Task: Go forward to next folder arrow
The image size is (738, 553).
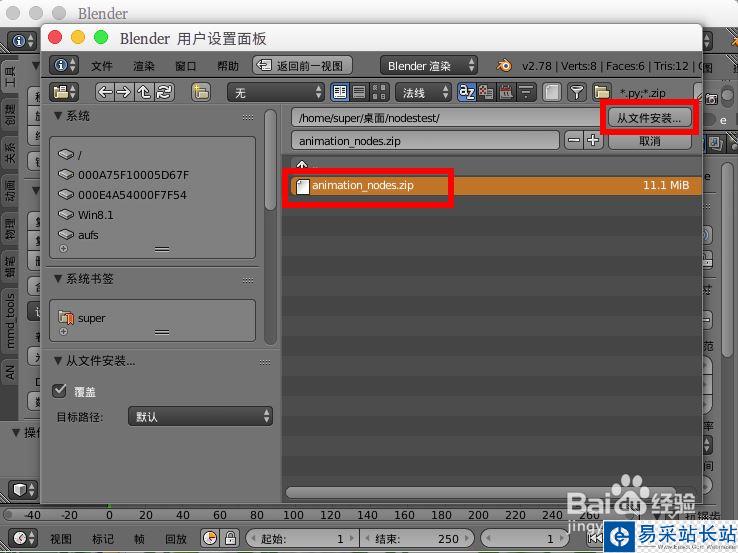Action: coord(124,92)
